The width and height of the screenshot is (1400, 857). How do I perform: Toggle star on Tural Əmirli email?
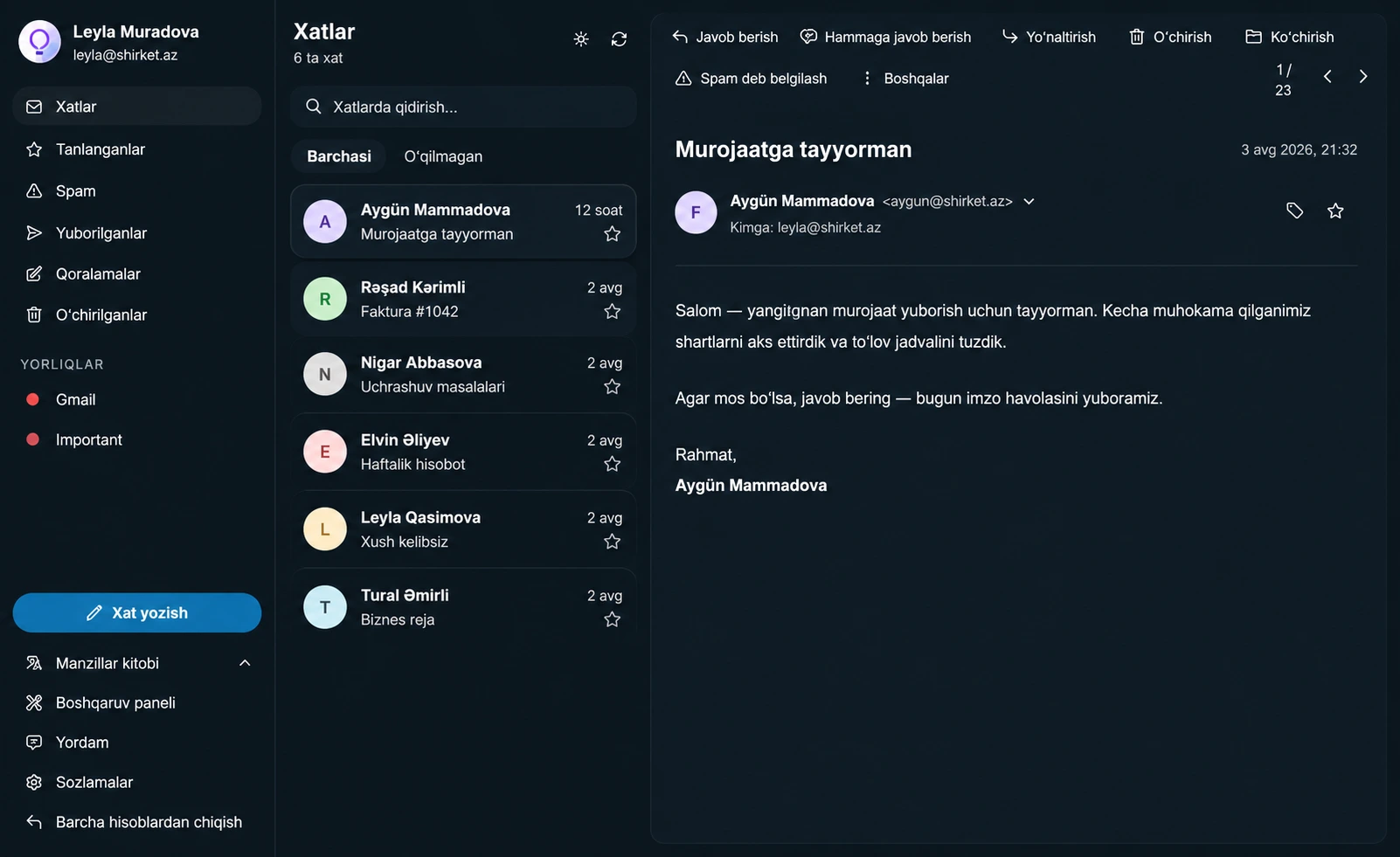point(613,619)
